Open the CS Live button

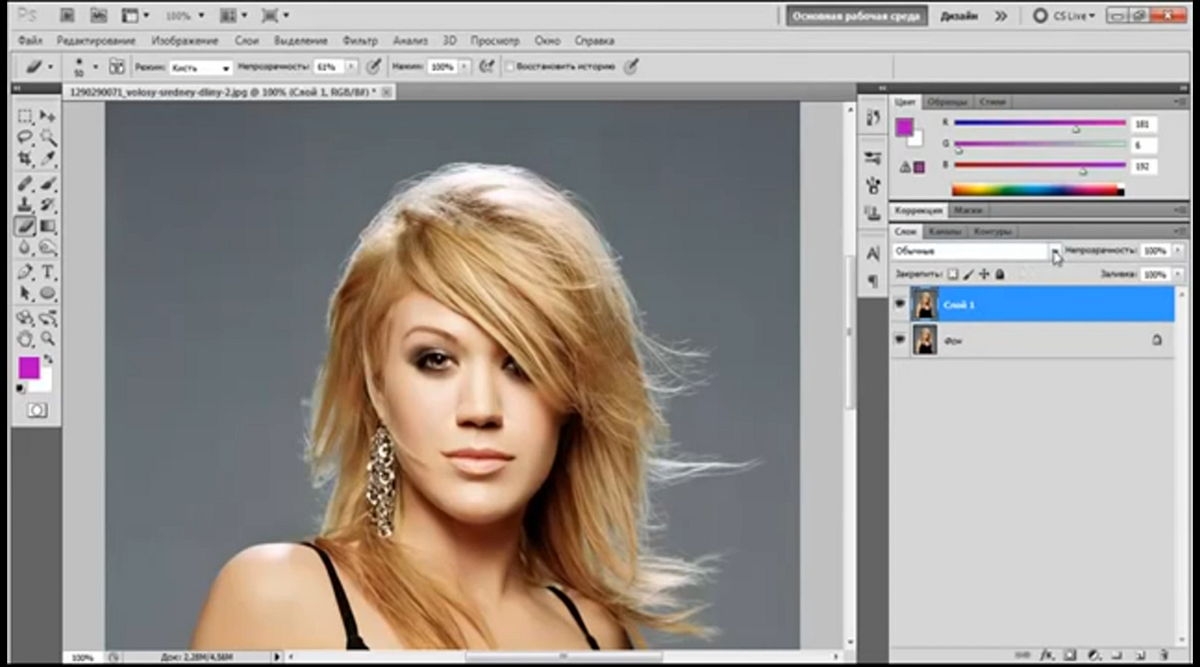[1064, 16]
